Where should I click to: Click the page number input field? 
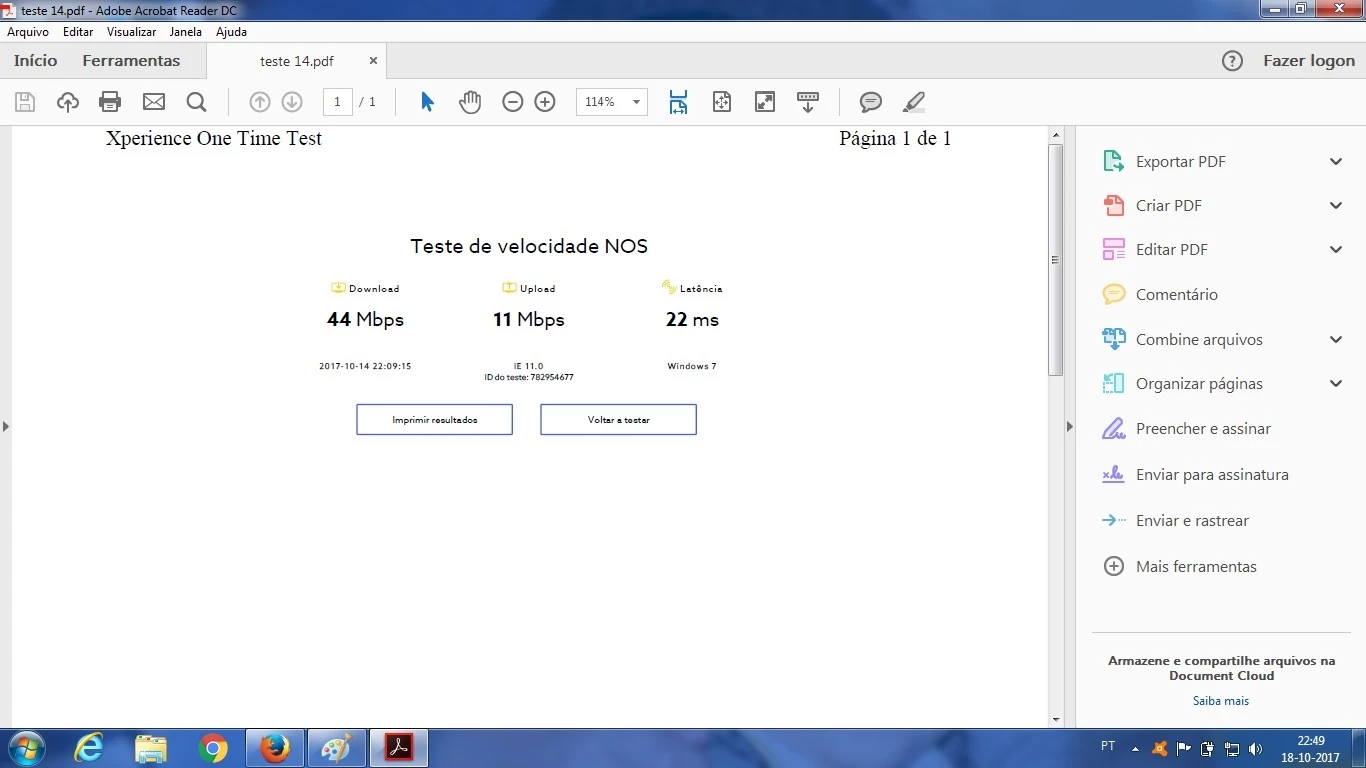pyautogui.click(x=337, y=102)
